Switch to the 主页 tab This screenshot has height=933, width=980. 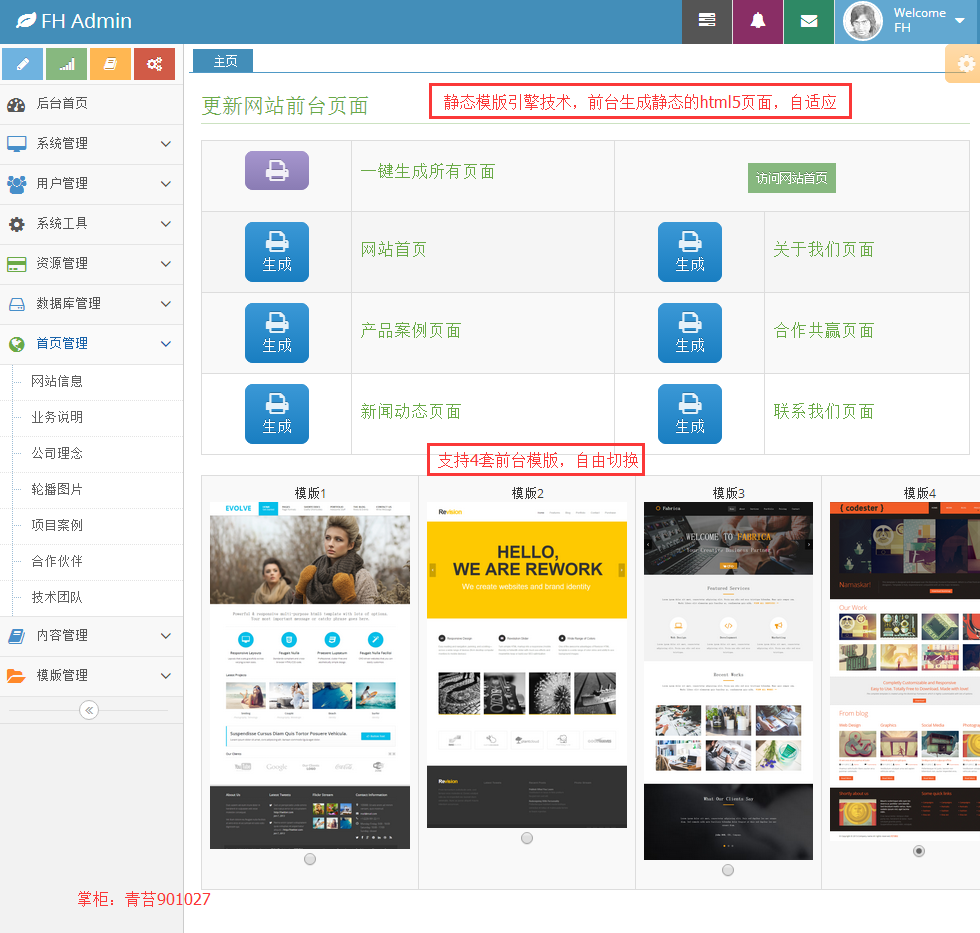pos(223,61)
